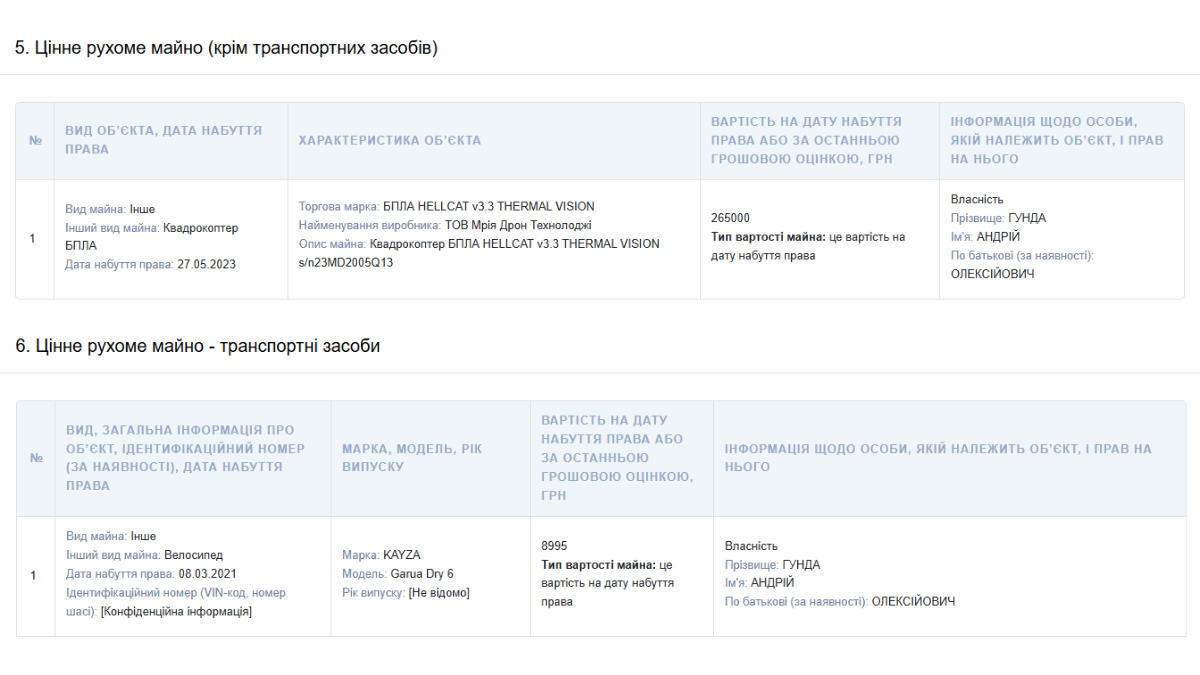Click patronymic 'ОЛЕКСІЙОВИЧ' in the bicycle row
Viewport: 1200px width, 675px height.
click(913, 602)
